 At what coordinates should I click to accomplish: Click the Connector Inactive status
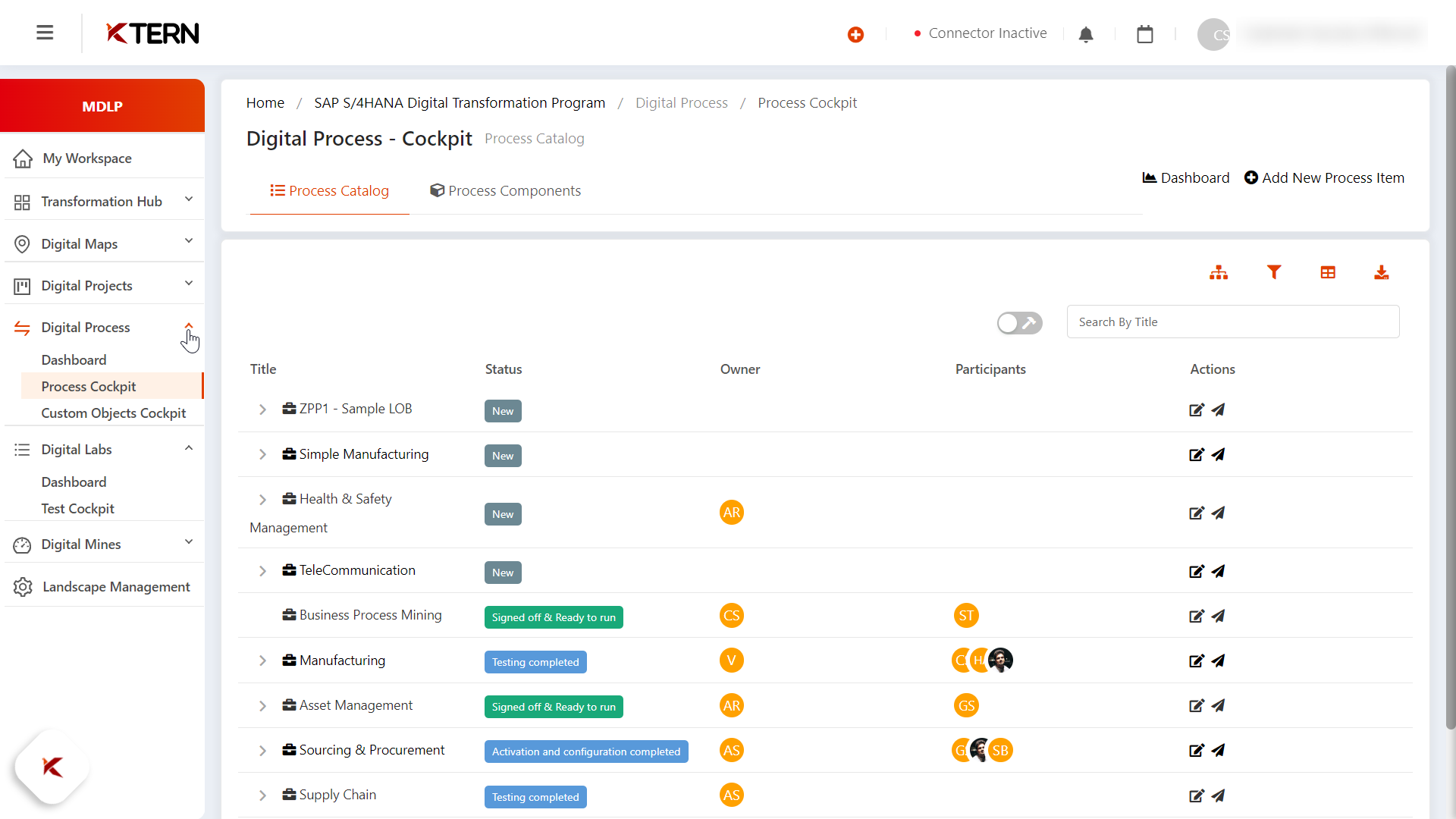point(981,33)
